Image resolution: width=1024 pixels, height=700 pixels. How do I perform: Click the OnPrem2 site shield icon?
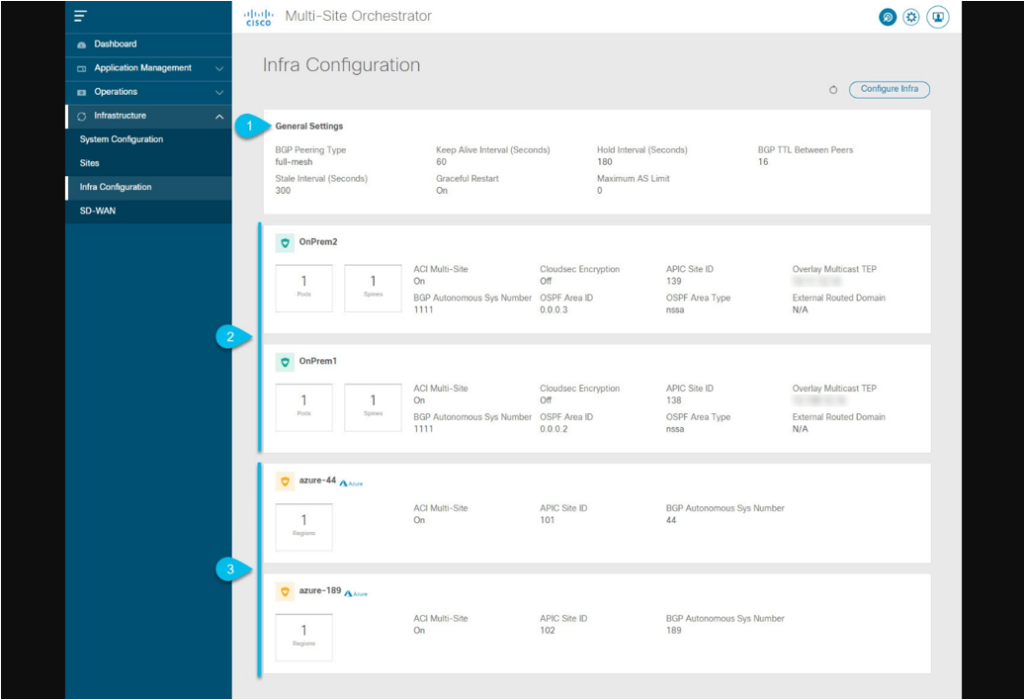(x=285, y=243)
